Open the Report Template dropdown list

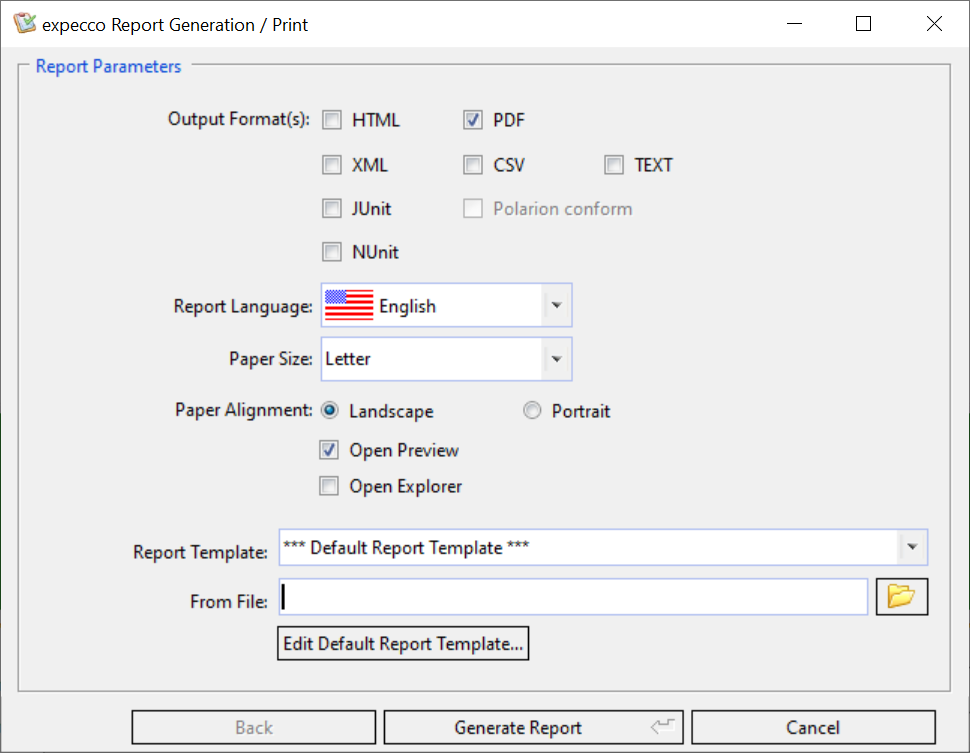pyautogui.click(x=912, y=548)
